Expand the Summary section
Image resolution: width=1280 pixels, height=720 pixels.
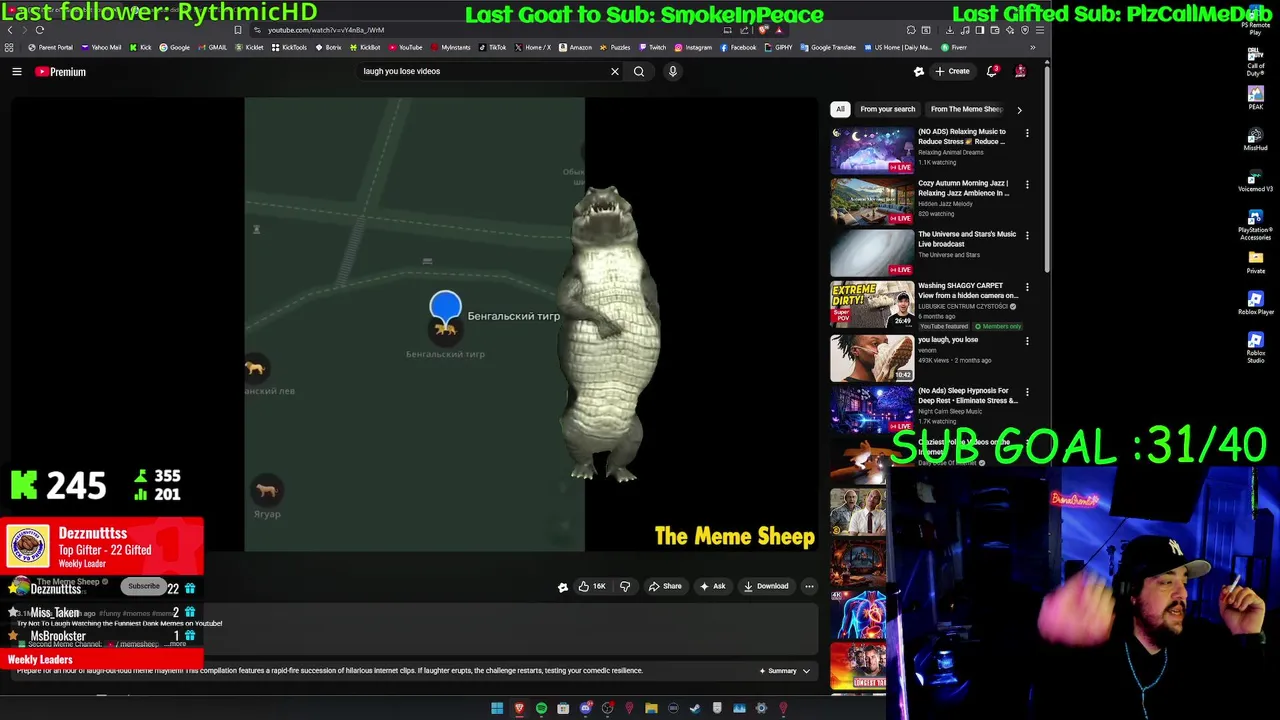(x=785, y=671)
